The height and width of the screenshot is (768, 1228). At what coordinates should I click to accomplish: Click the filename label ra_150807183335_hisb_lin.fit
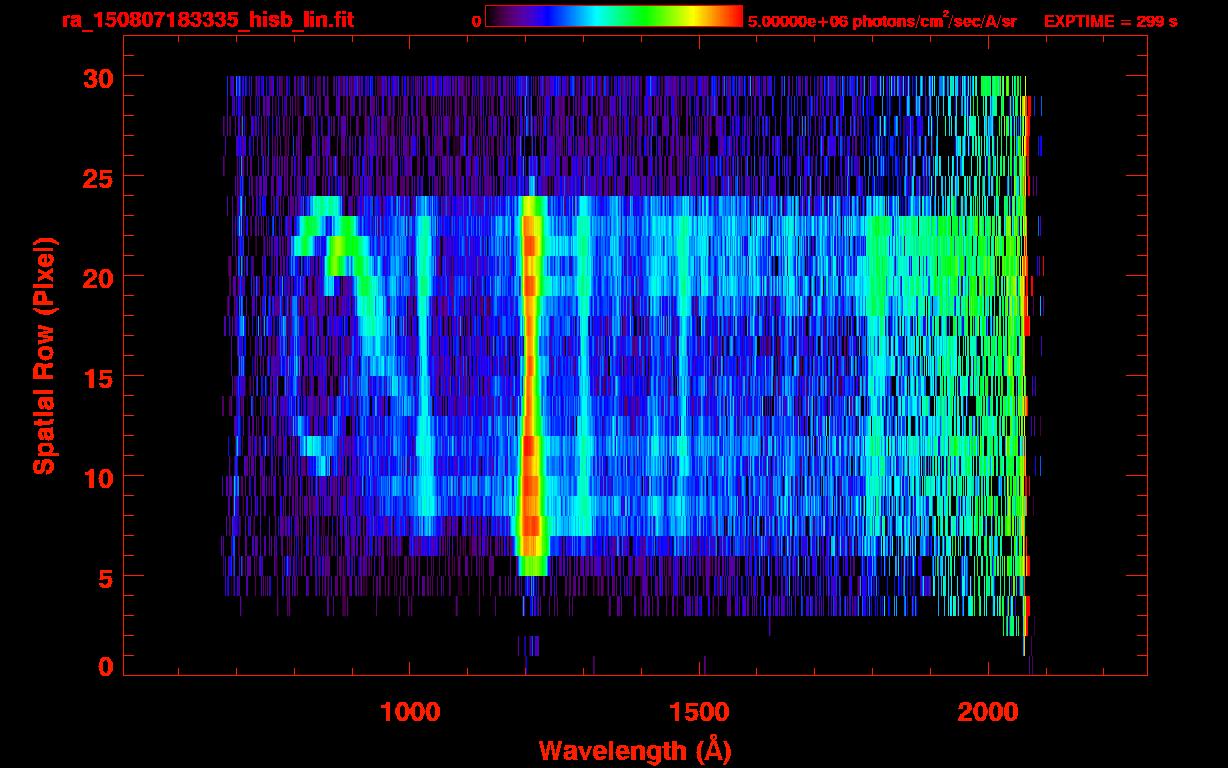[x=207, y=20]
